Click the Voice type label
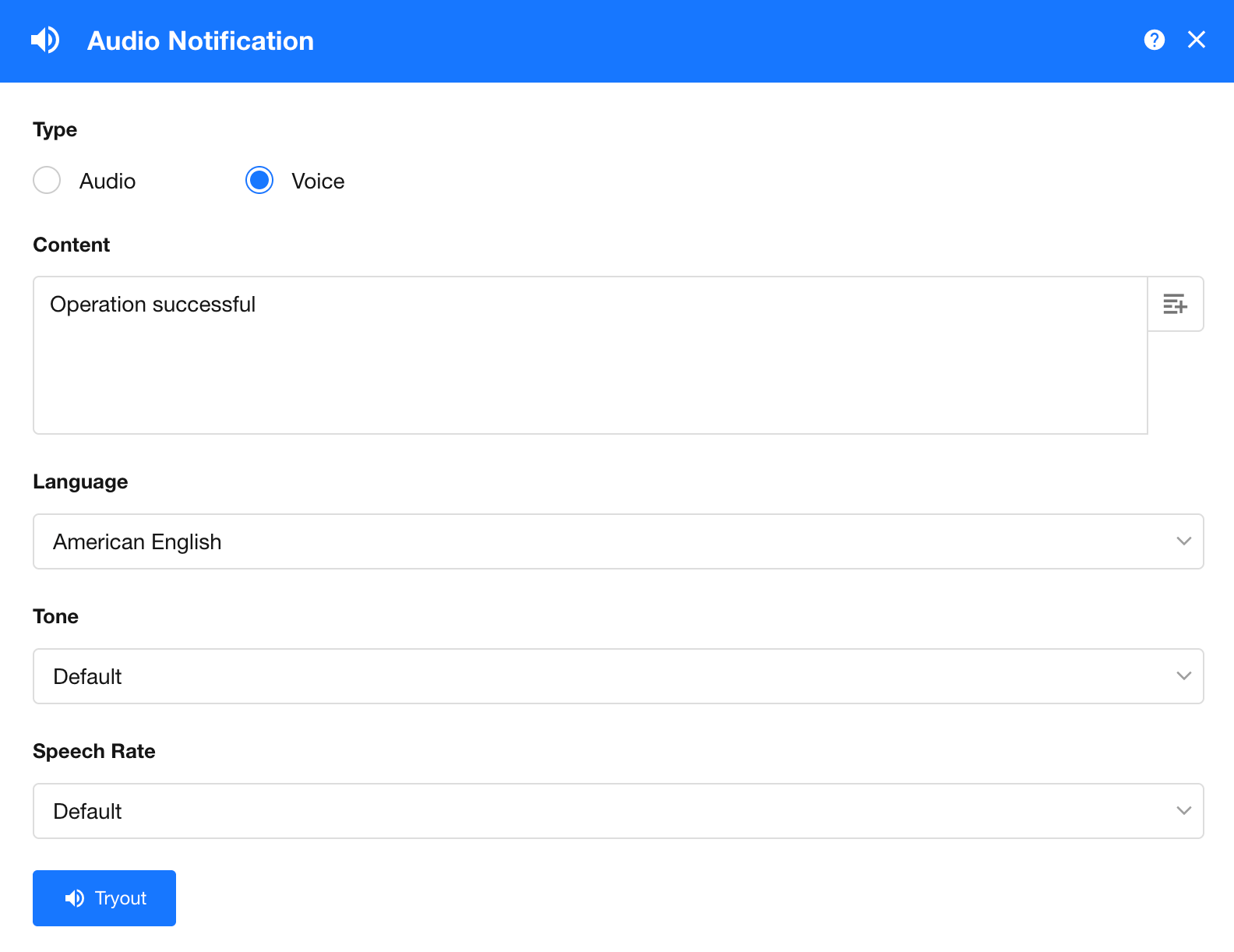Image resolution: width=1234 pixels, height=952 pixels. click(318, 182)
